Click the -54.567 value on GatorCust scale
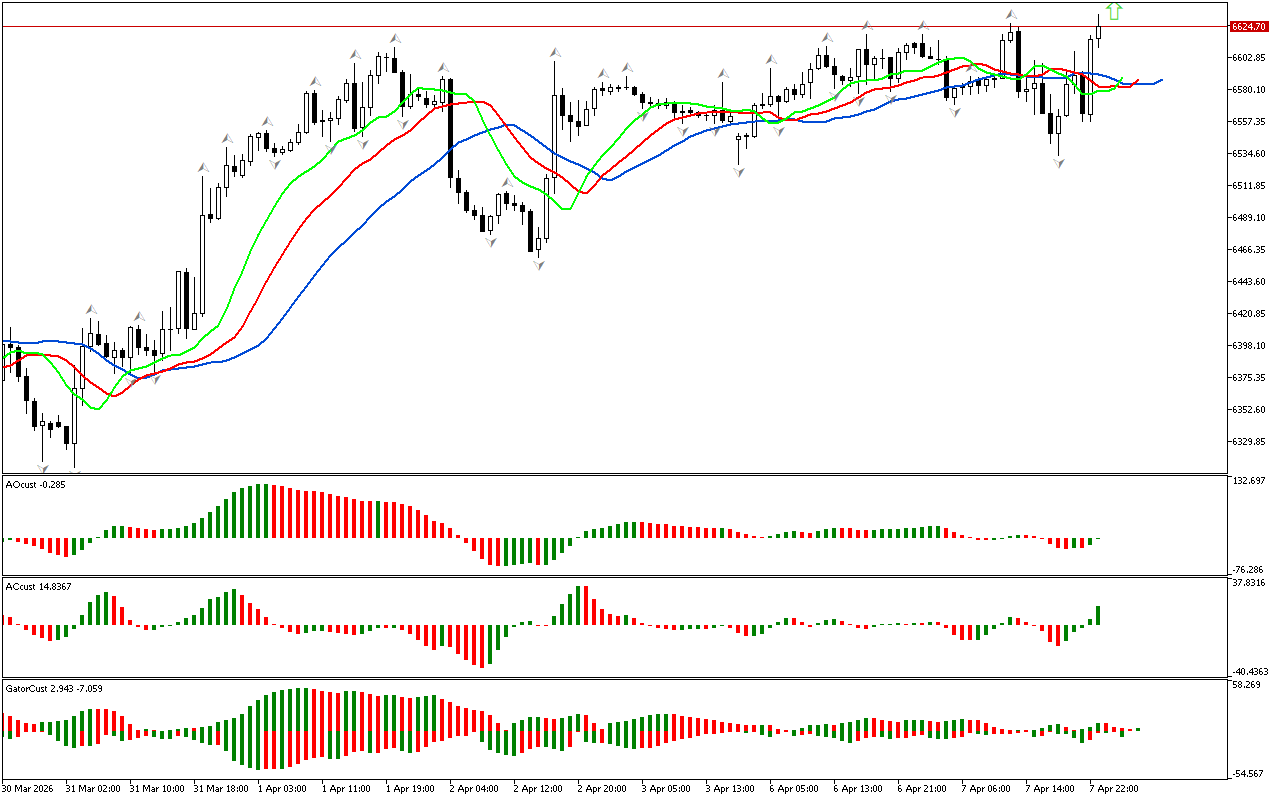The height and width of the screenshot is (800, 1280). point(1248,774)
